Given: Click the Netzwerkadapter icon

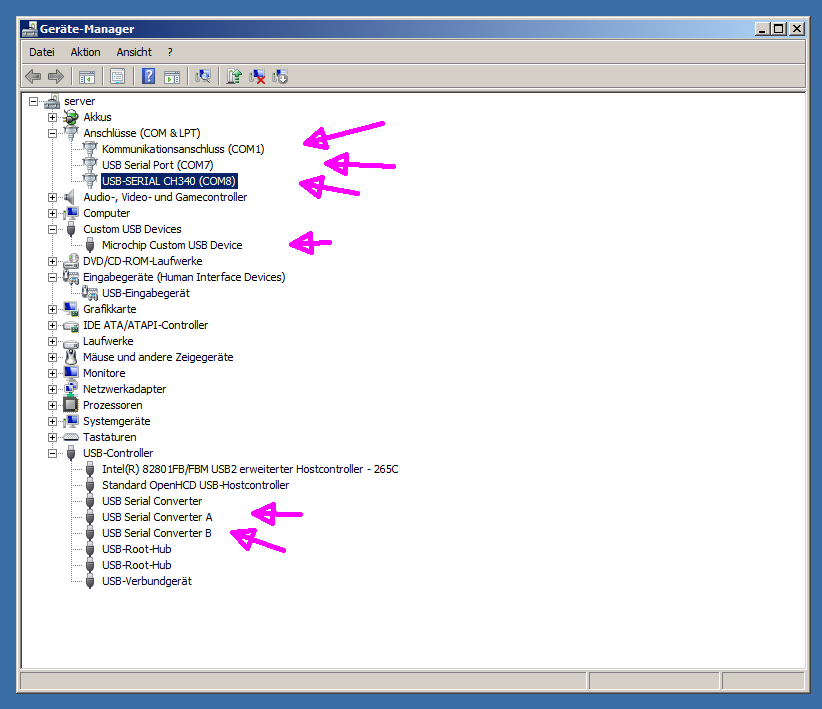Looking at the screenshot, I should click(x=71, y=389).
